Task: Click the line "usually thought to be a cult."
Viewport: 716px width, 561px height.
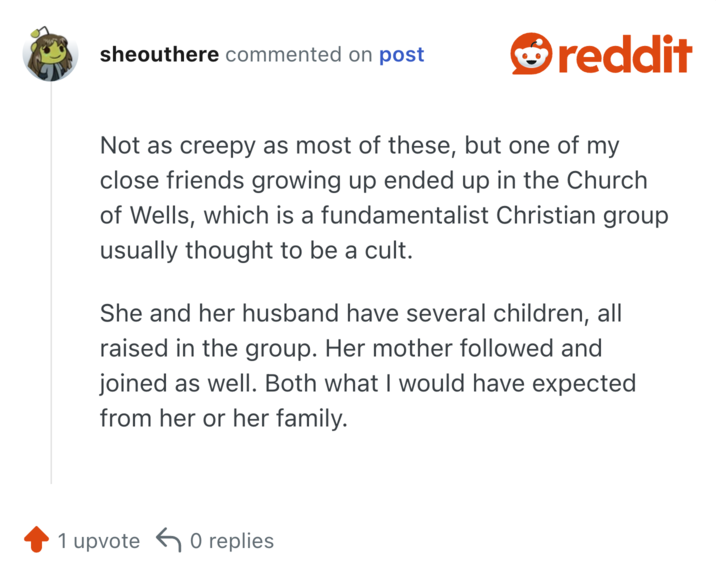Action: [256, 251]
